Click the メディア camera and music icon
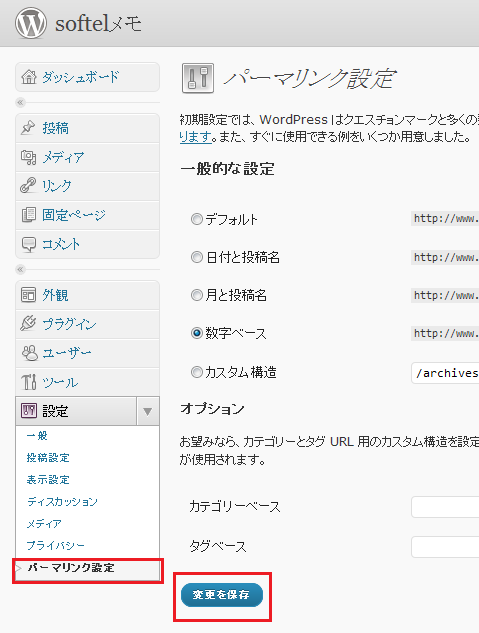The width and height of the screenshot is (479, 633). pos(28,157)
